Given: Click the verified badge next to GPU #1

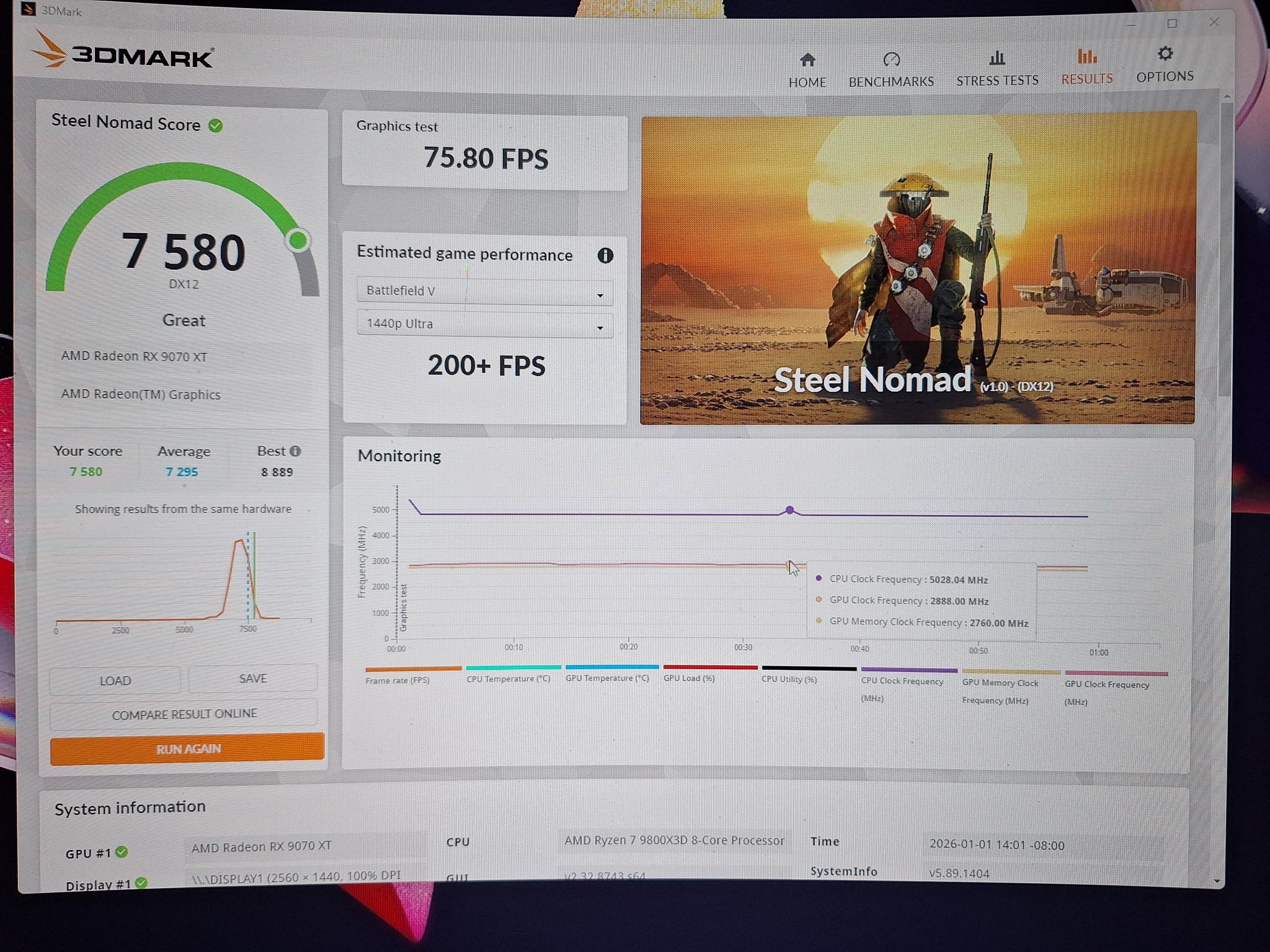Looking at the screenshot, I should tap(122, 853).
